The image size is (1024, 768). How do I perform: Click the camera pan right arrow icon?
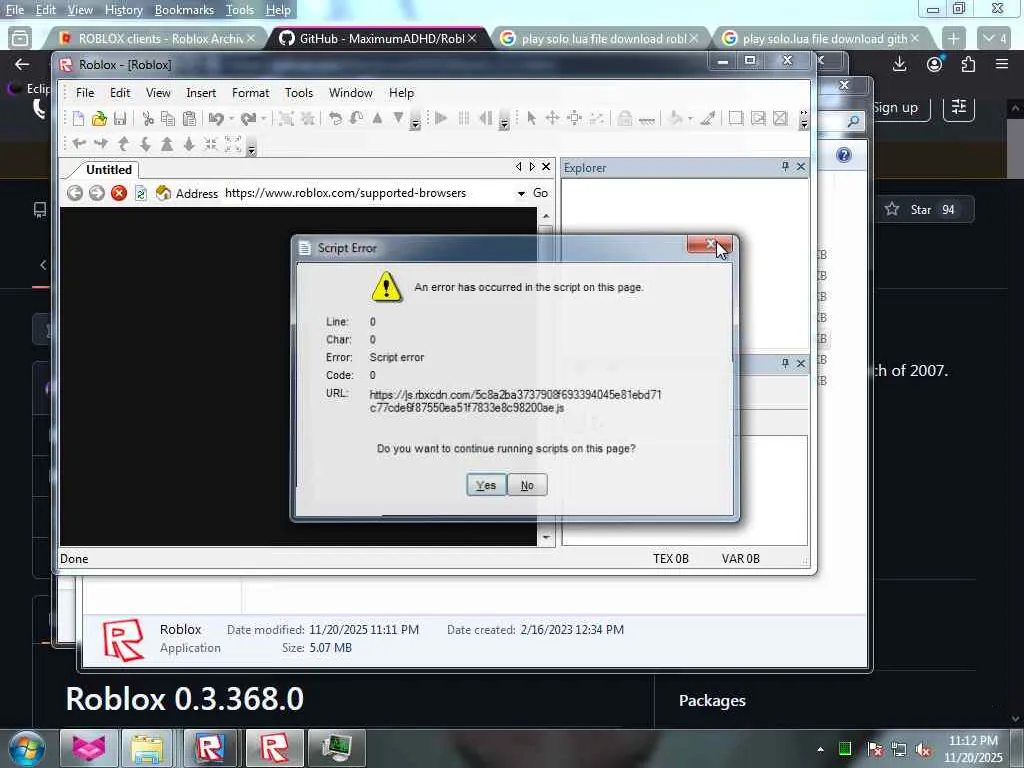point(101,144)
